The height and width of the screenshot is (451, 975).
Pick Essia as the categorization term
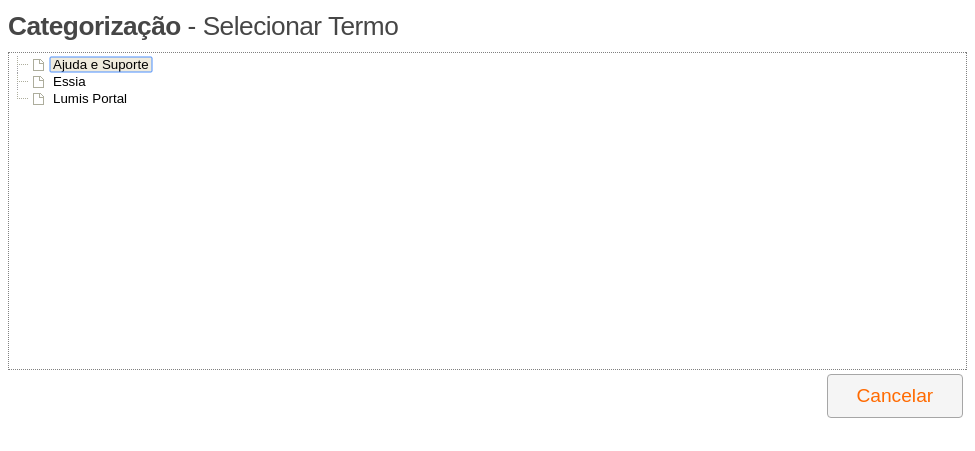click(x=69, y=81)
